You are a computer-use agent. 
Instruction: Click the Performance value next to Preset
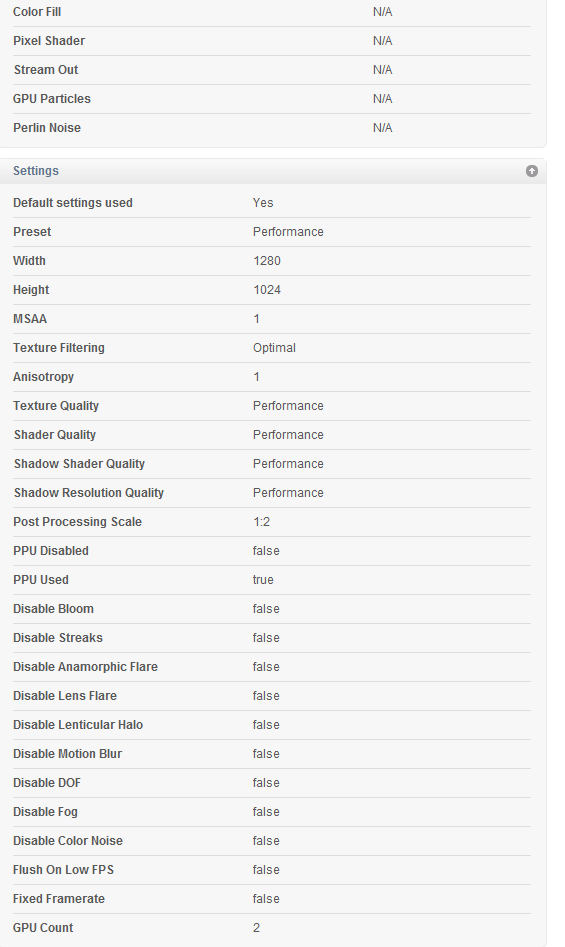click(288, 232)
